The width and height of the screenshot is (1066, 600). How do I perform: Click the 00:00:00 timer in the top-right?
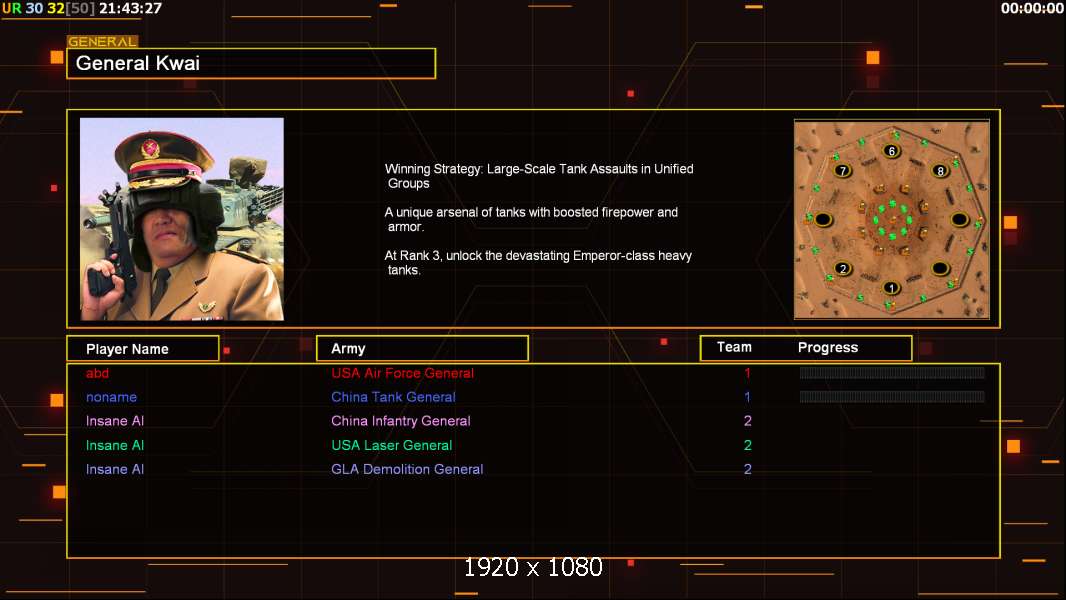coord(1032,8)
